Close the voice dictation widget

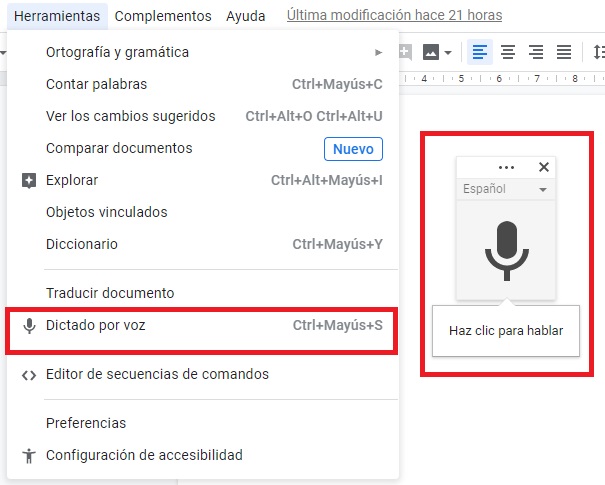544,168
